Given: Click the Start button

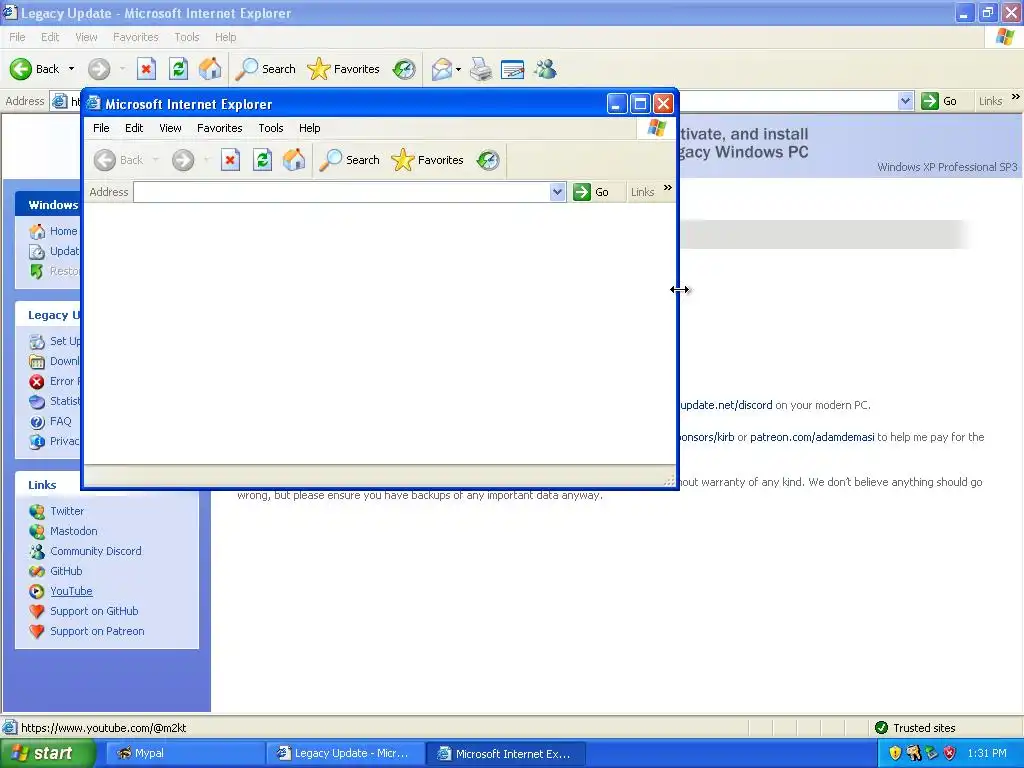Looking at the screenshot, I should [x=48, y=753].
